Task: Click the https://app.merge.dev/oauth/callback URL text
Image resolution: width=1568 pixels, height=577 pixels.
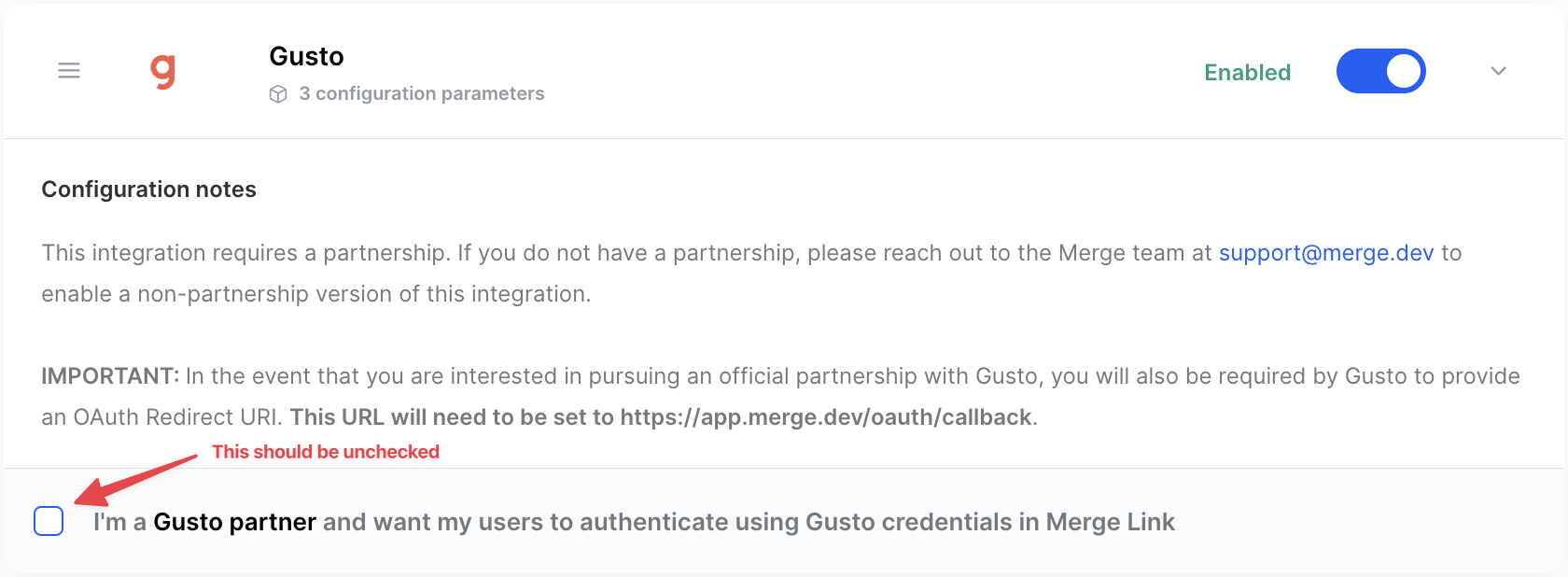Action: (825, 417)
